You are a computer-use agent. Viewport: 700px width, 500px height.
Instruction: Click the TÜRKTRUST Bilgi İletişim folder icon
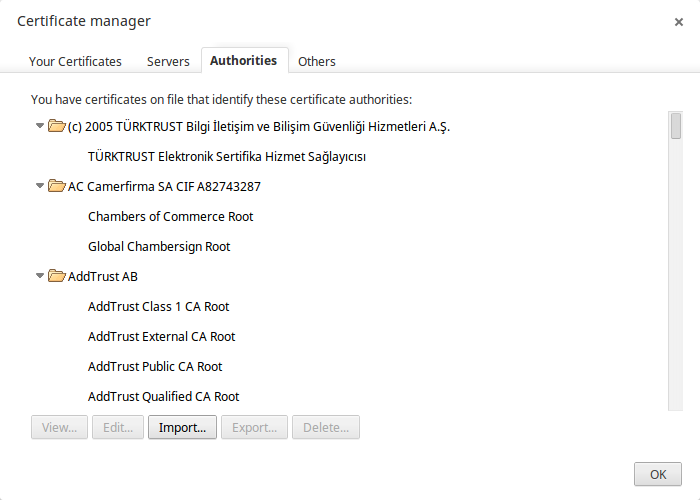tap(57, 126)
